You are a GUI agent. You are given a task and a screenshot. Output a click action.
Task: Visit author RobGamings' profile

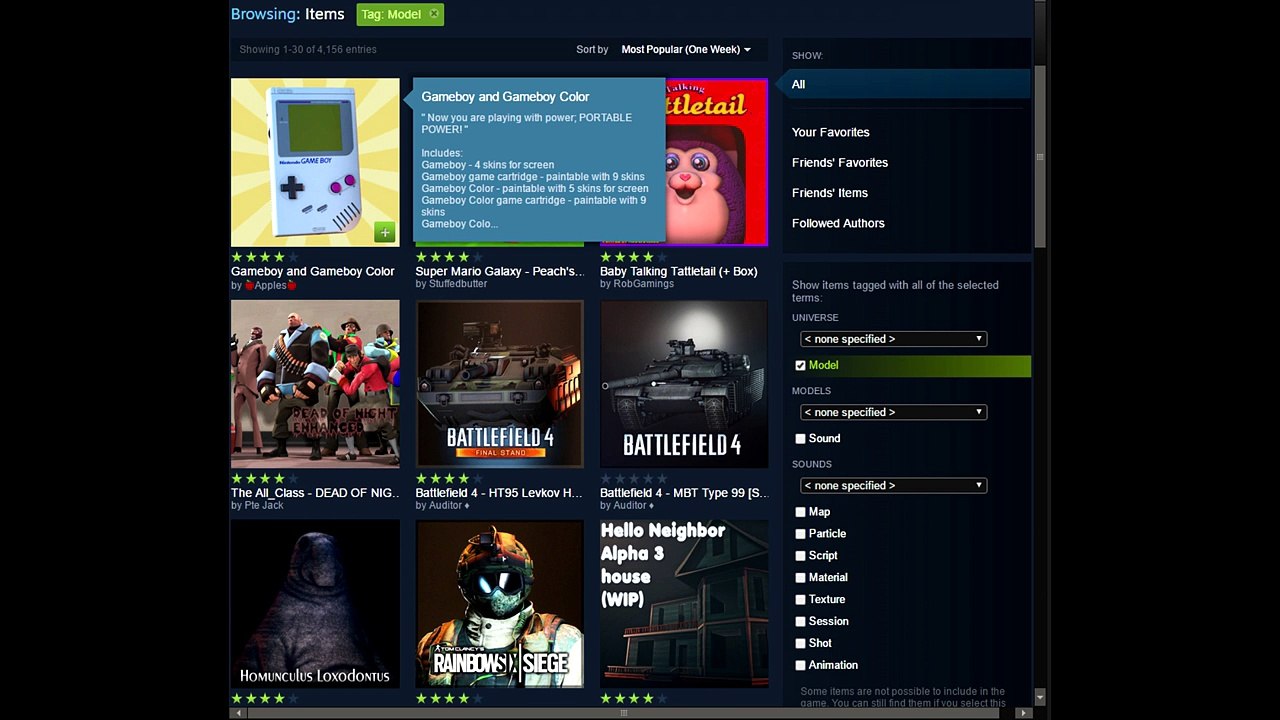pos(644,284)
